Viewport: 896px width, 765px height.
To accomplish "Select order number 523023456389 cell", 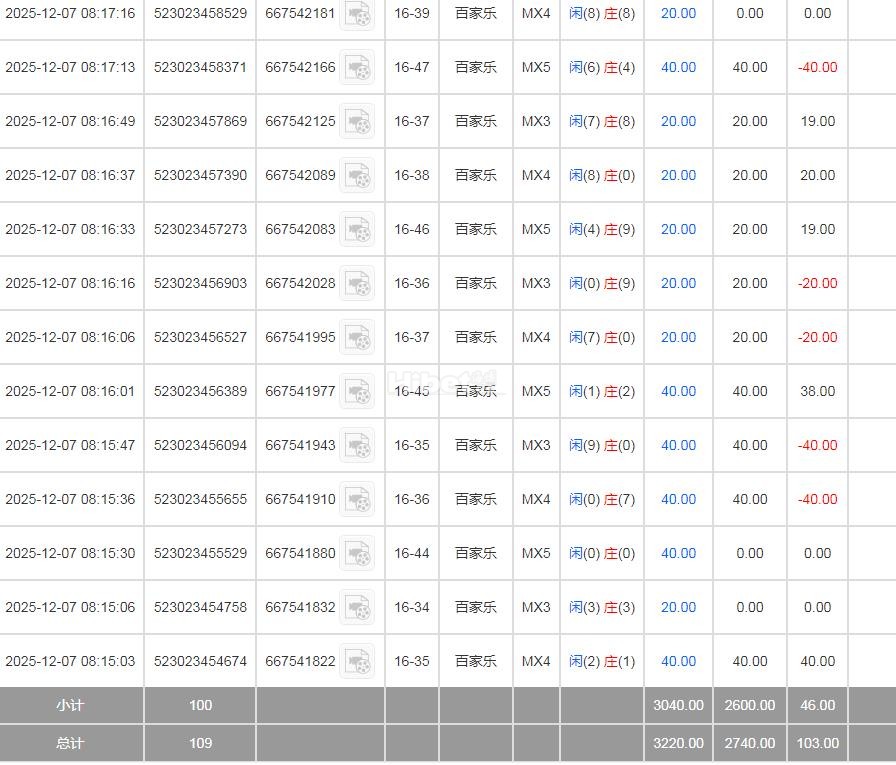I will click(200, 391).
